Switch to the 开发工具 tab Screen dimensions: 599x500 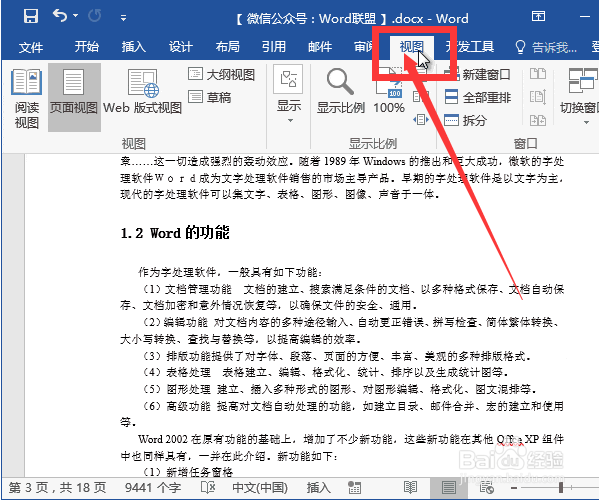pyautogui.click(x=469, y=47)
